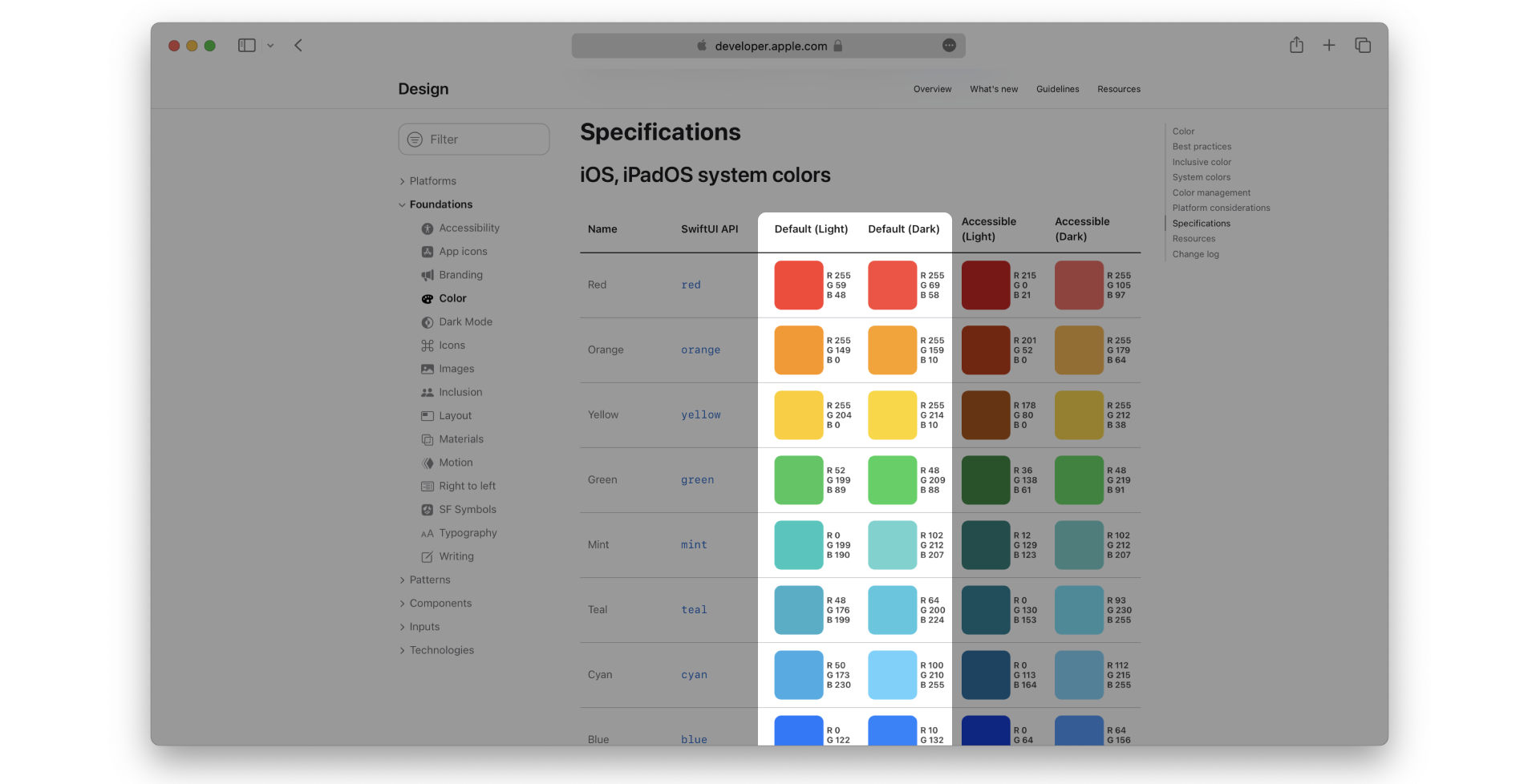
Task: Follow the teal SwiftUI API link
Action: [693, 609]
